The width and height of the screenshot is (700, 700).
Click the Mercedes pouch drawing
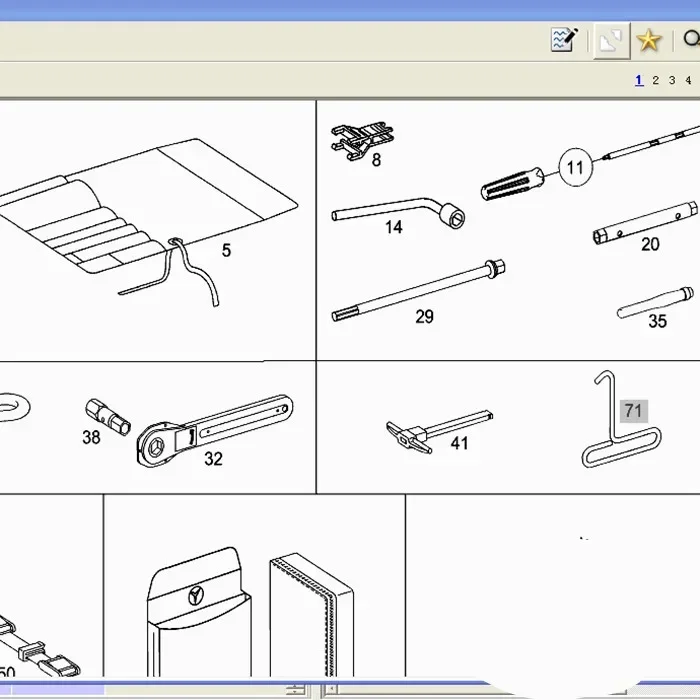(x=199, y=612)
